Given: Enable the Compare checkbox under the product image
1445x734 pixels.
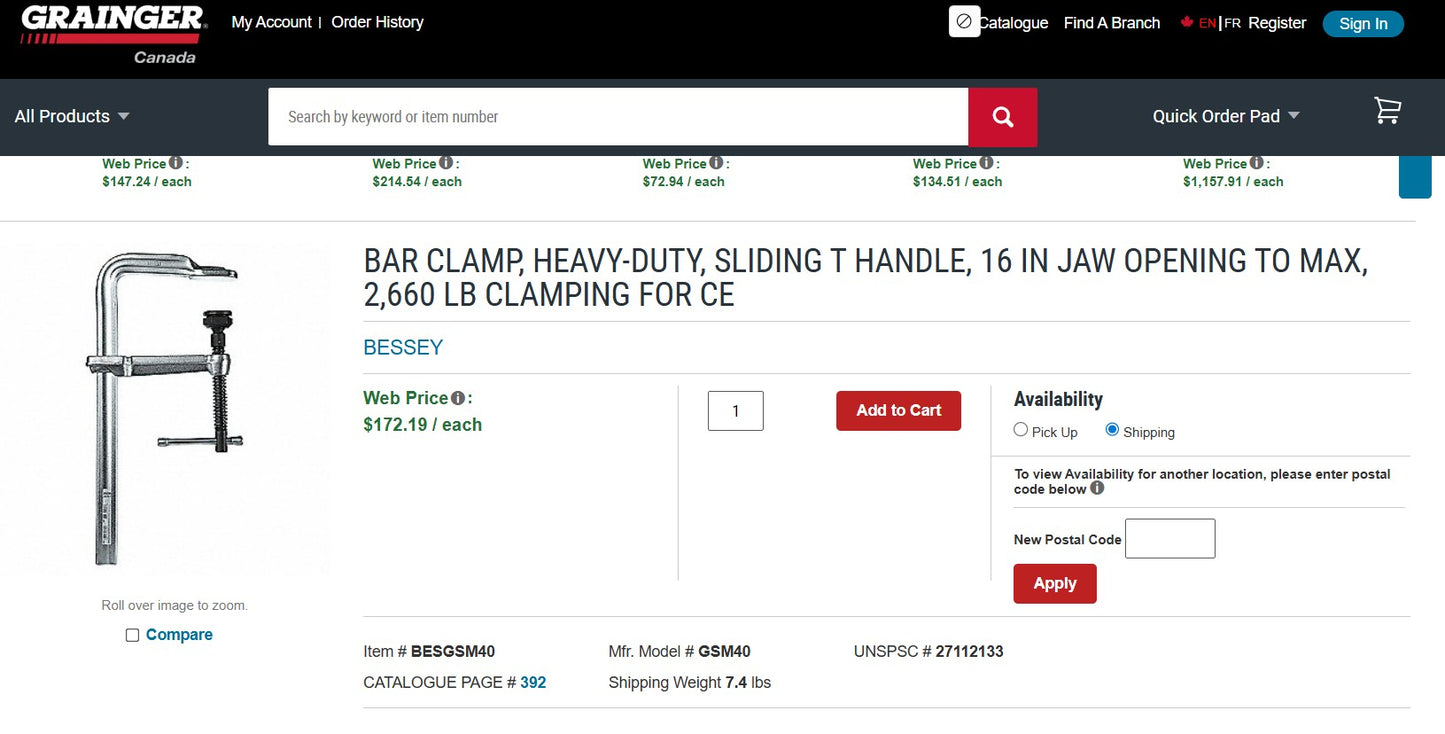Looking at the screenshot, I should click(131, 634).
